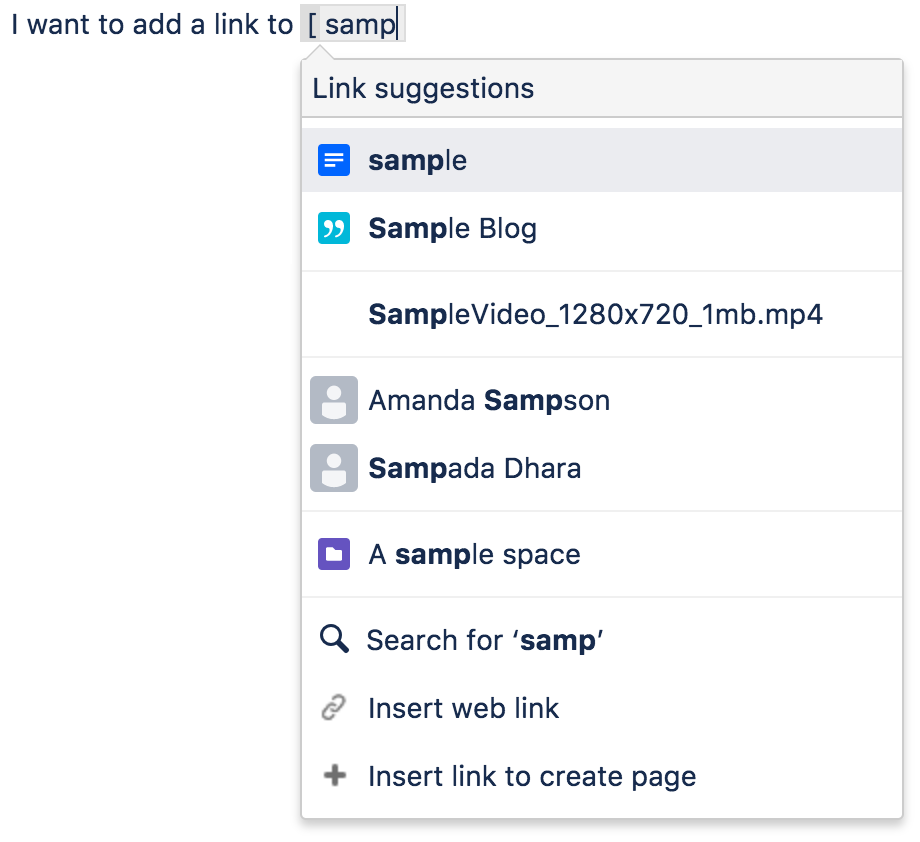Viewport: 920px width, 842px height.
Task: Pick Sampada Dhara from suggestions
Action: pos(602,468)
